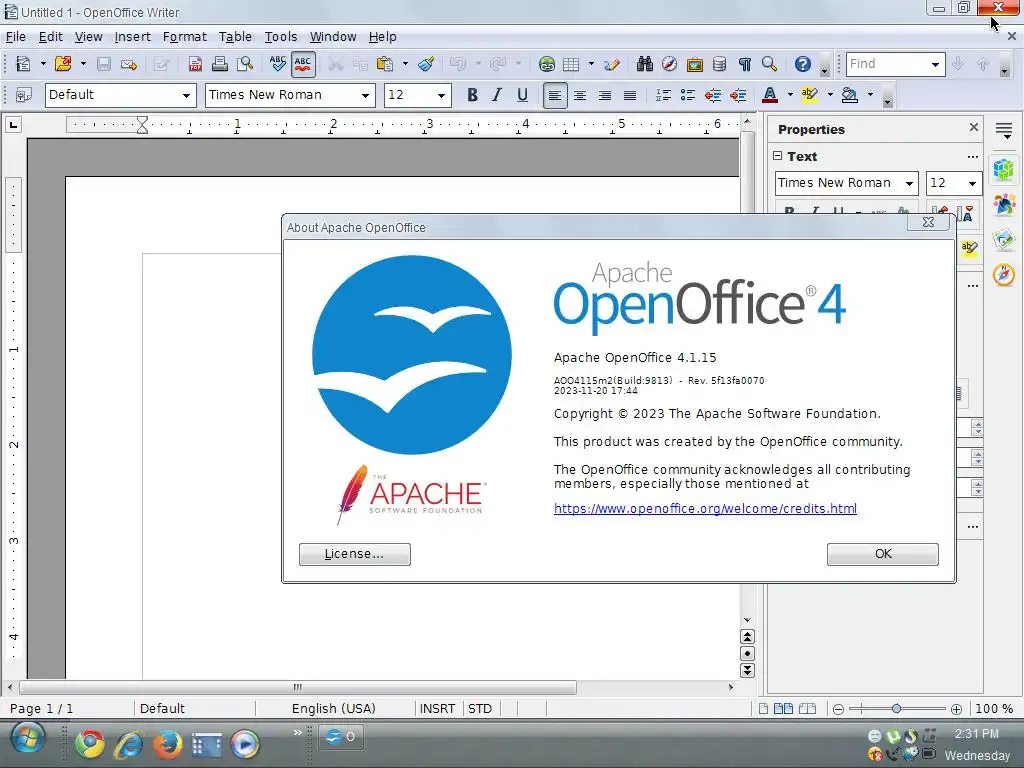Toggle Italic in formatting toolbar
Screen dimensions: 1024x768
pyautogui.click(x=497, y=95)
